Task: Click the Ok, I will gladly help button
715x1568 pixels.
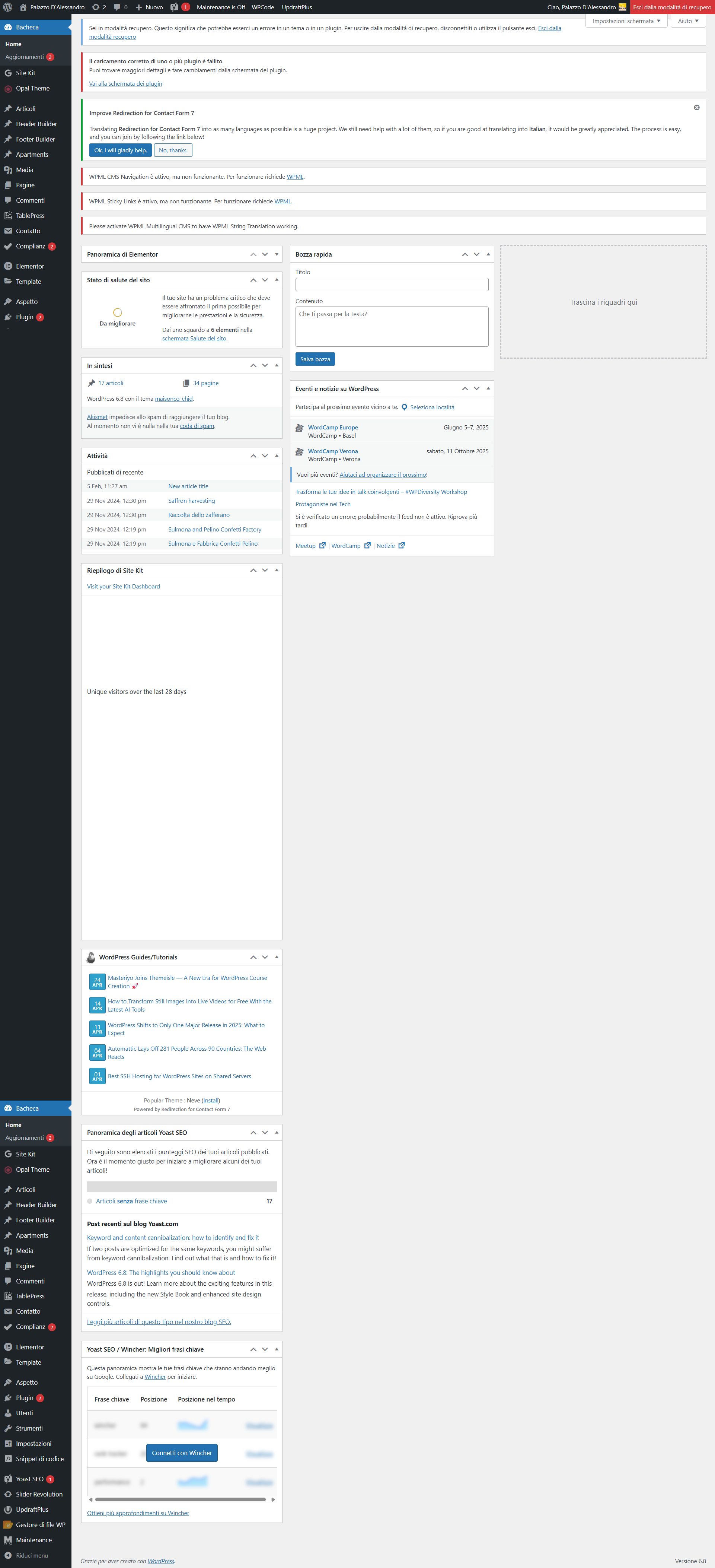Action: (x=121, y=150)
